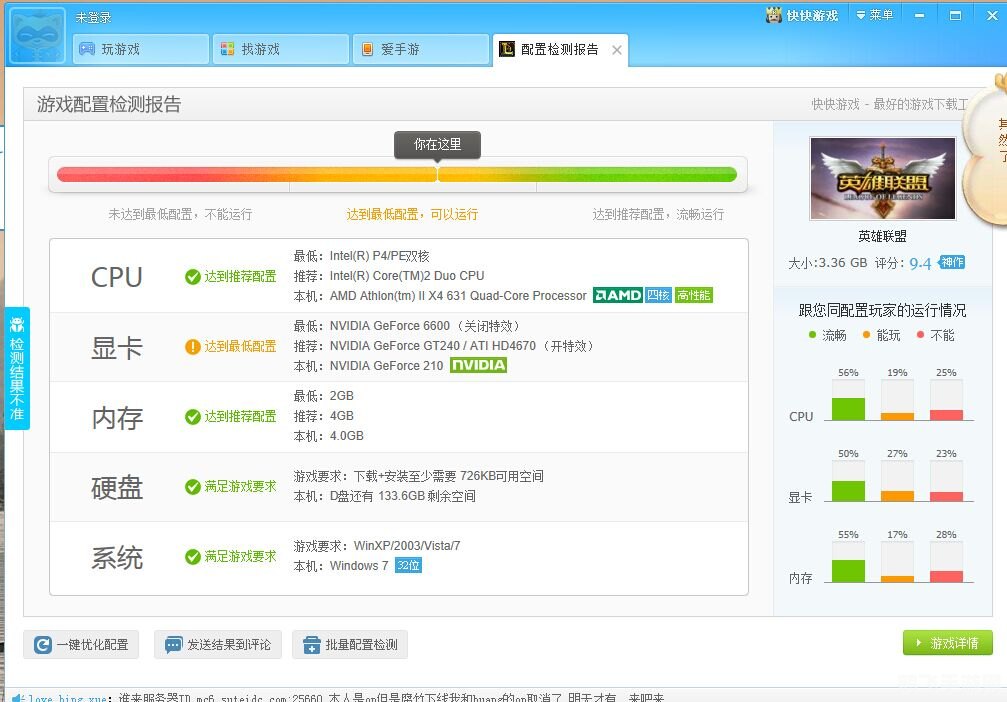Click the 四核 quad-core badge
The image size is (1007, 702).
658,296
